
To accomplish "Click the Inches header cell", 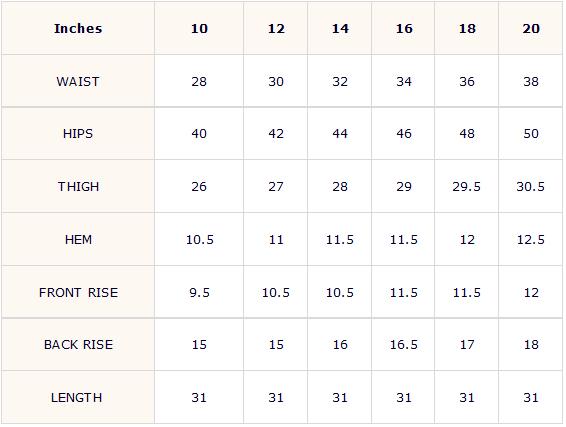I will pyautogui.click(x=78, y=29).
